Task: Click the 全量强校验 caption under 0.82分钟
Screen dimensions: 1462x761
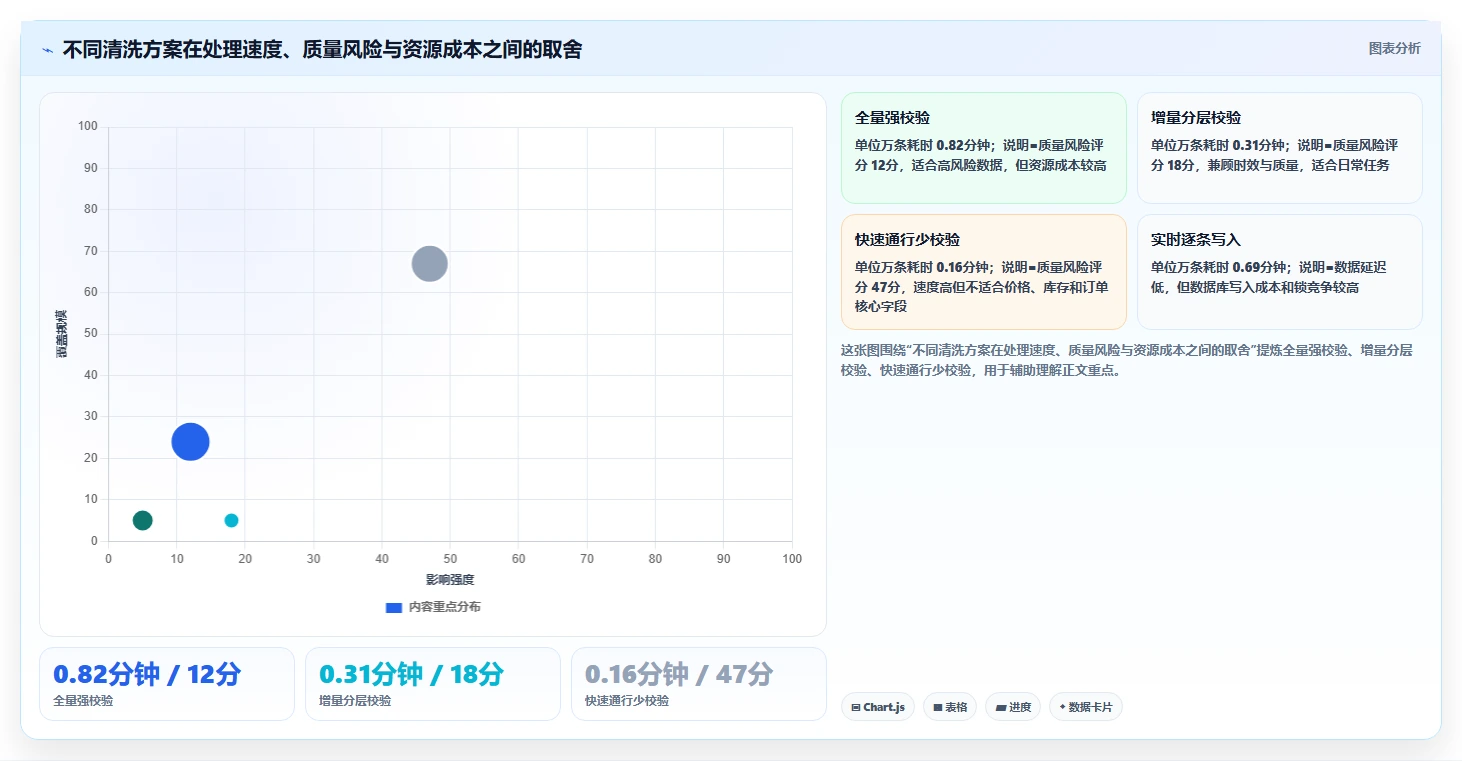Action: pyautogui.click(x=83, y=701)
